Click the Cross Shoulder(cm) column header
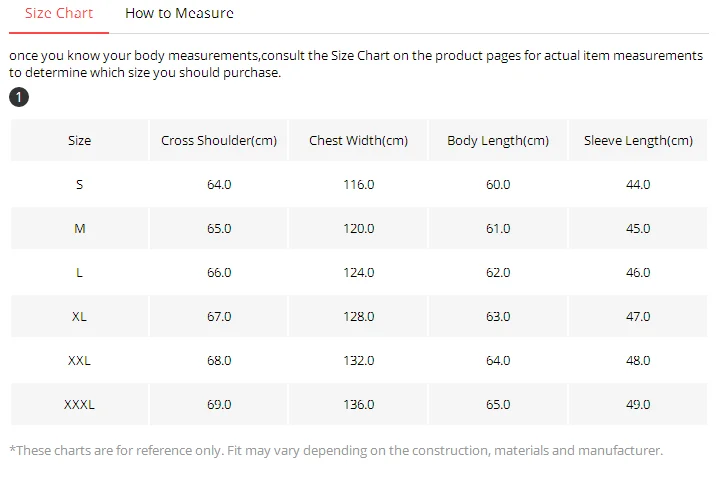Screen dimensions: 721x477 pyautogui.click(x=219, y=140)
